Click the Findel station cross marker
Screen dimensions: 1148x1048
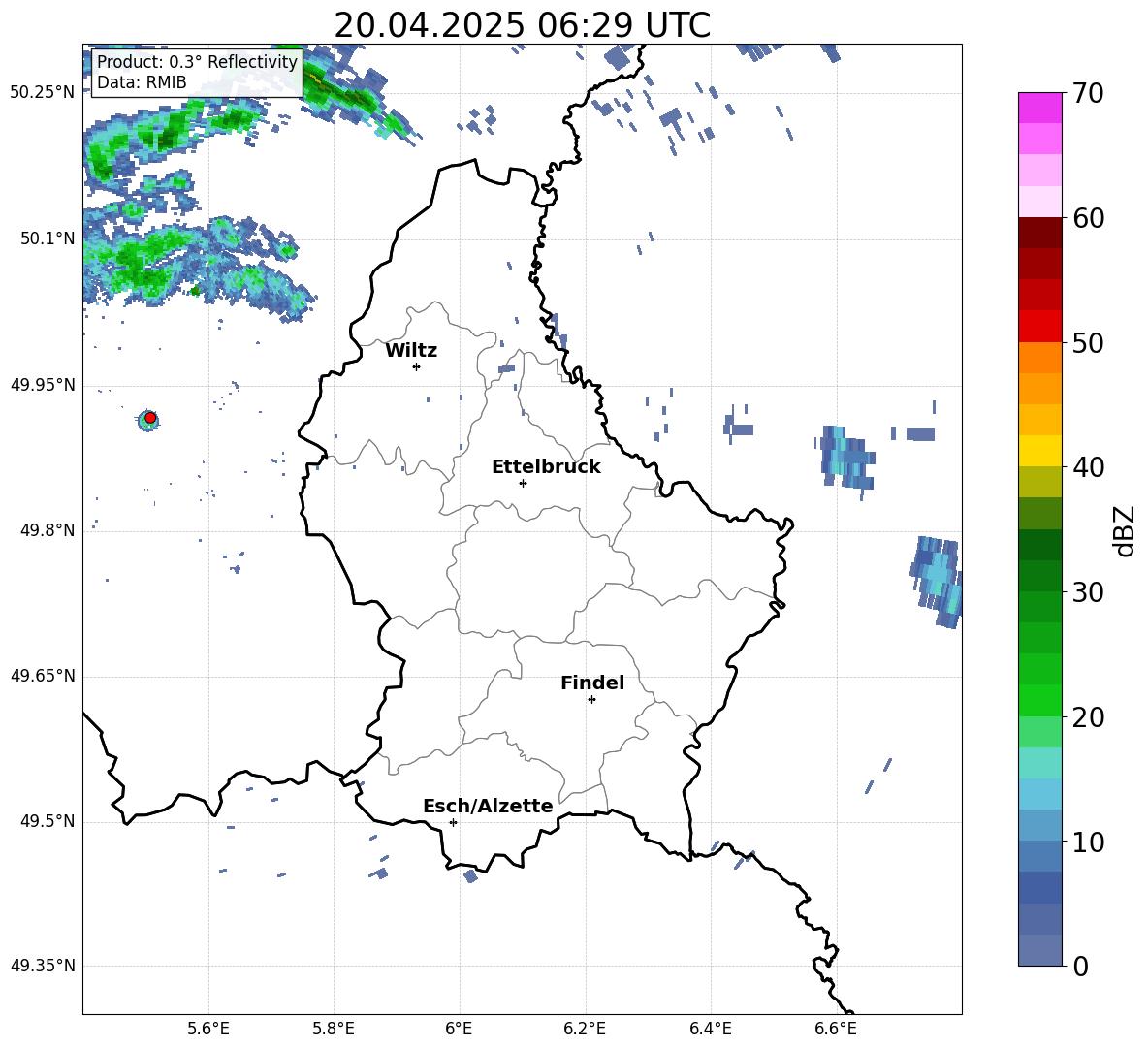(x=592, y=700)
